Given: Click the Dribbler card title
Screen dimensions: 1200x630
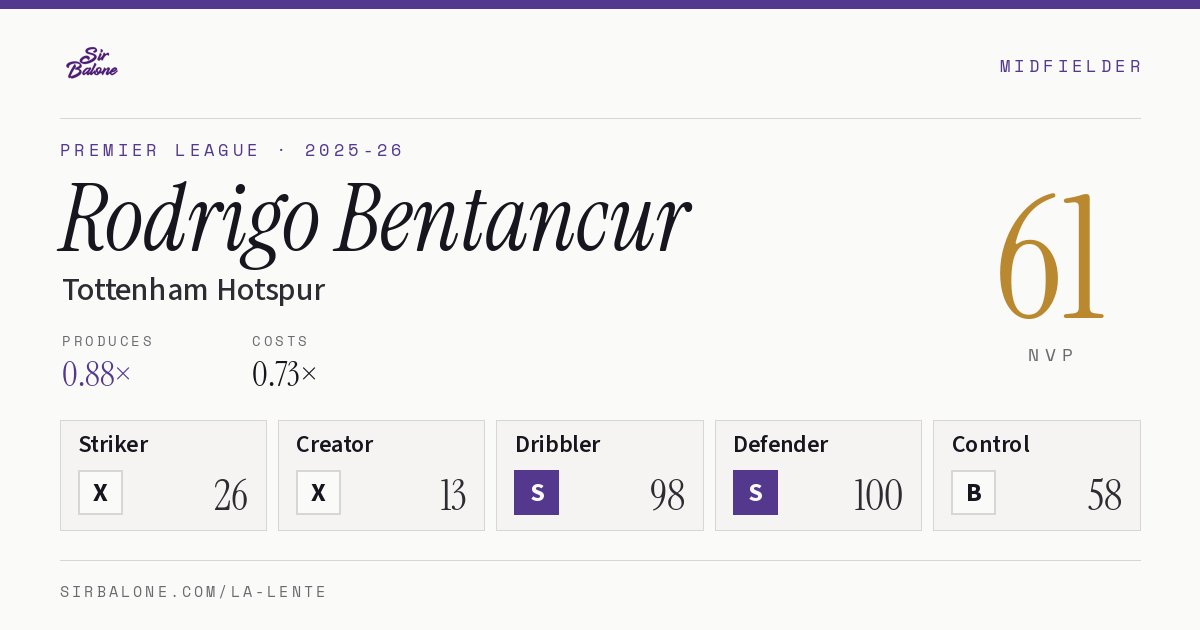Looking at the screenshot, I should coord(557,444).
